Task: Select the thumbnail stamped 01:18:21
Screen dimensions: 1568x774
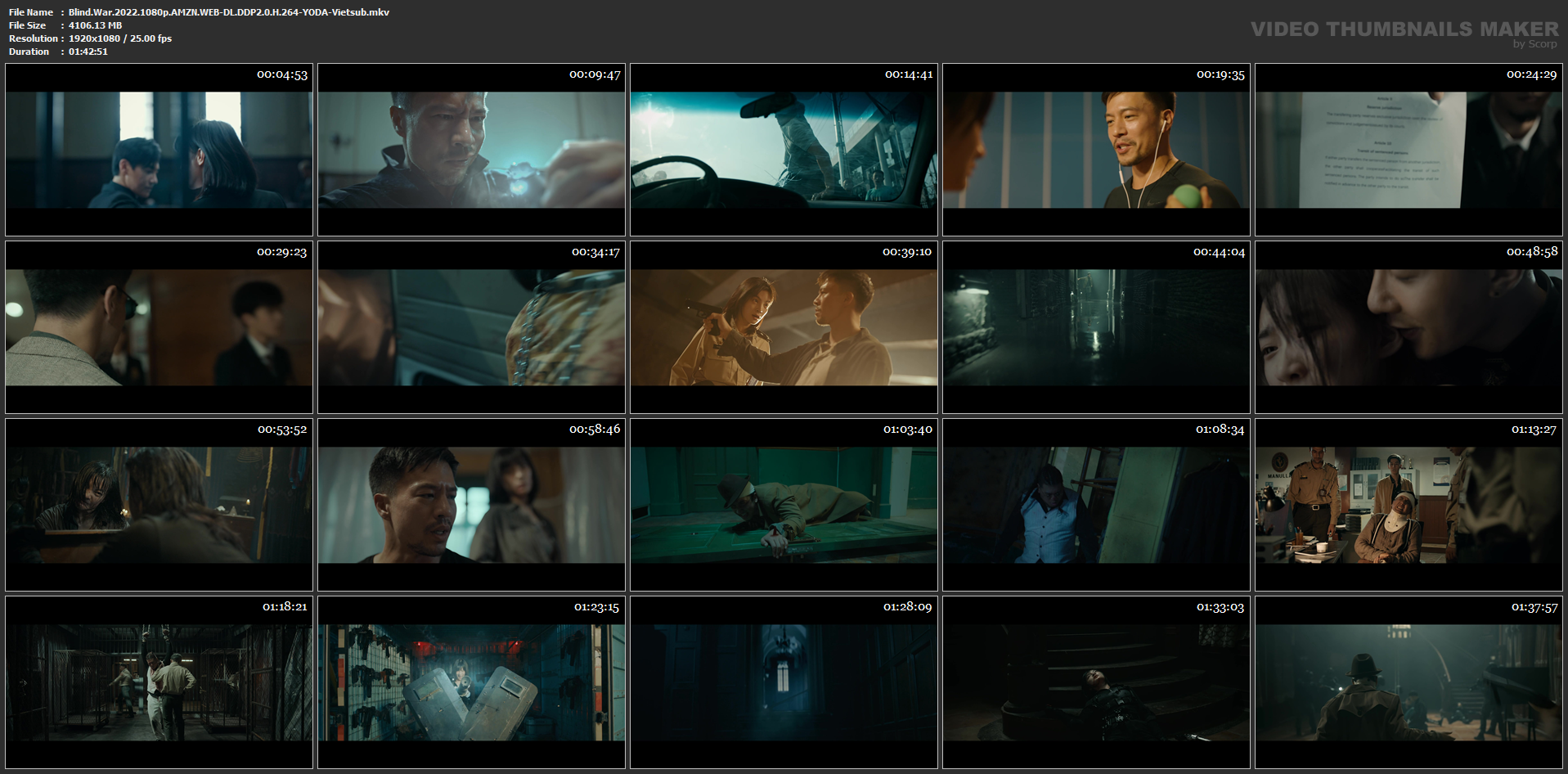Action: point(159,682)
